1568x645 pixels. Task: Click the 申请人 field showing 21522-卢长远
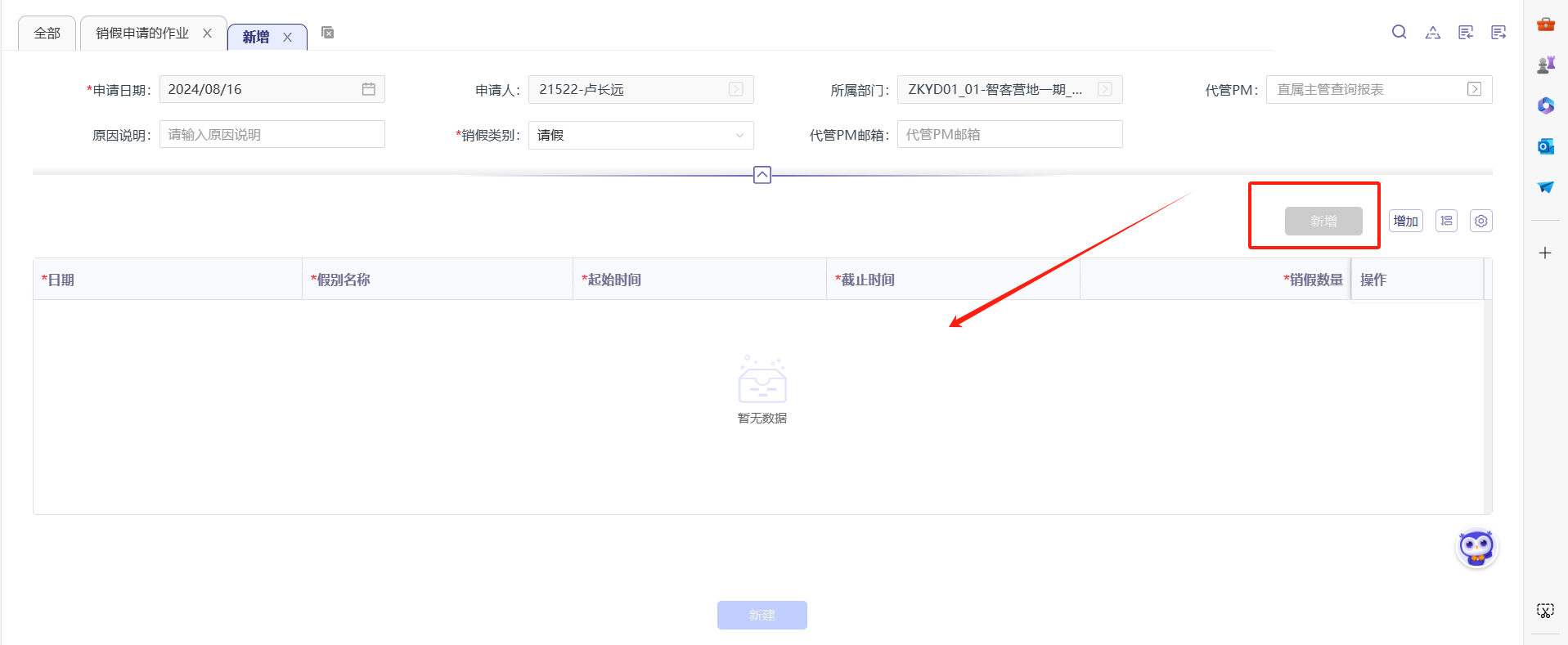pyautogui.click(x=641, y=89)
